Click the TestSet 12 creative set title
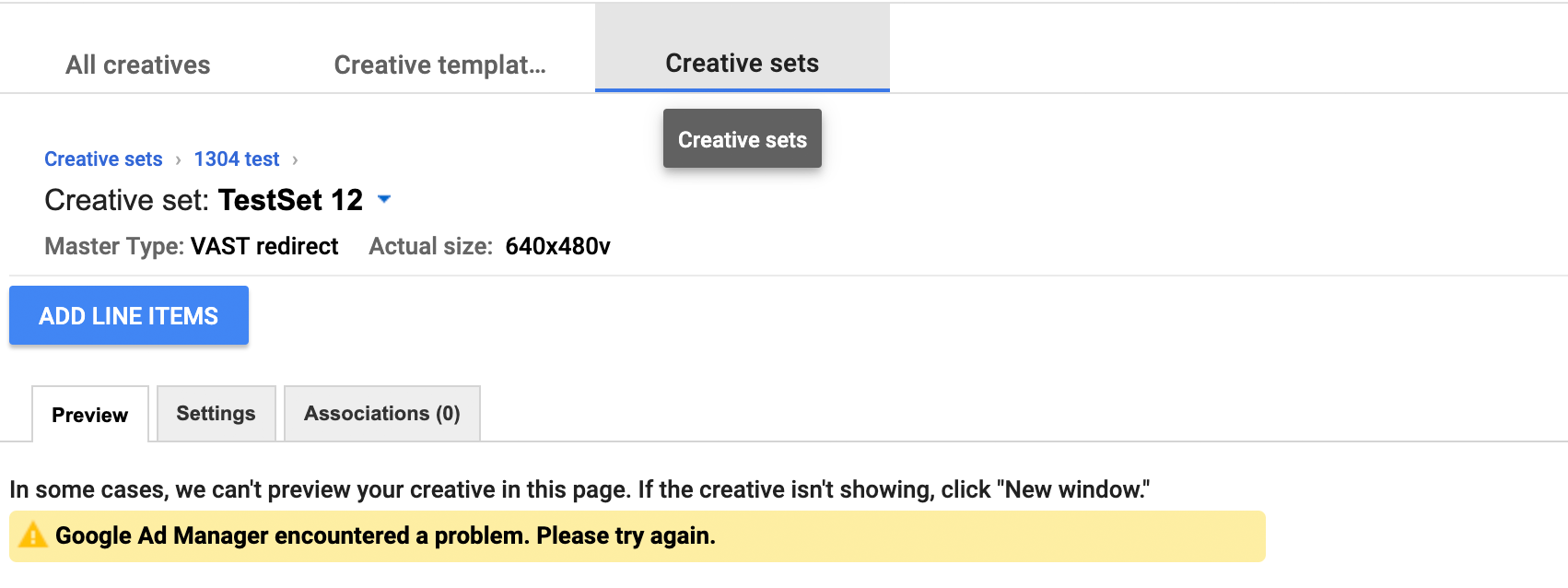The image size is (1568, 588). [x=291, y=200]
